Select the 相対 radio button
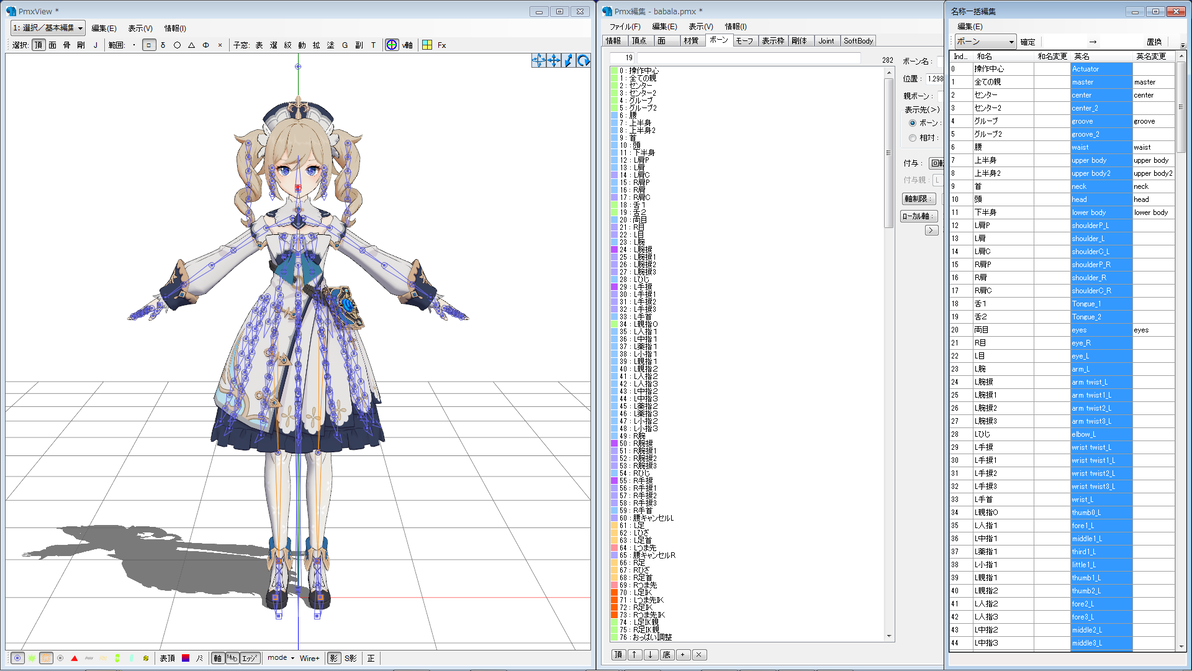Viewport: 1192px width, 671px height. coord(912,138)
